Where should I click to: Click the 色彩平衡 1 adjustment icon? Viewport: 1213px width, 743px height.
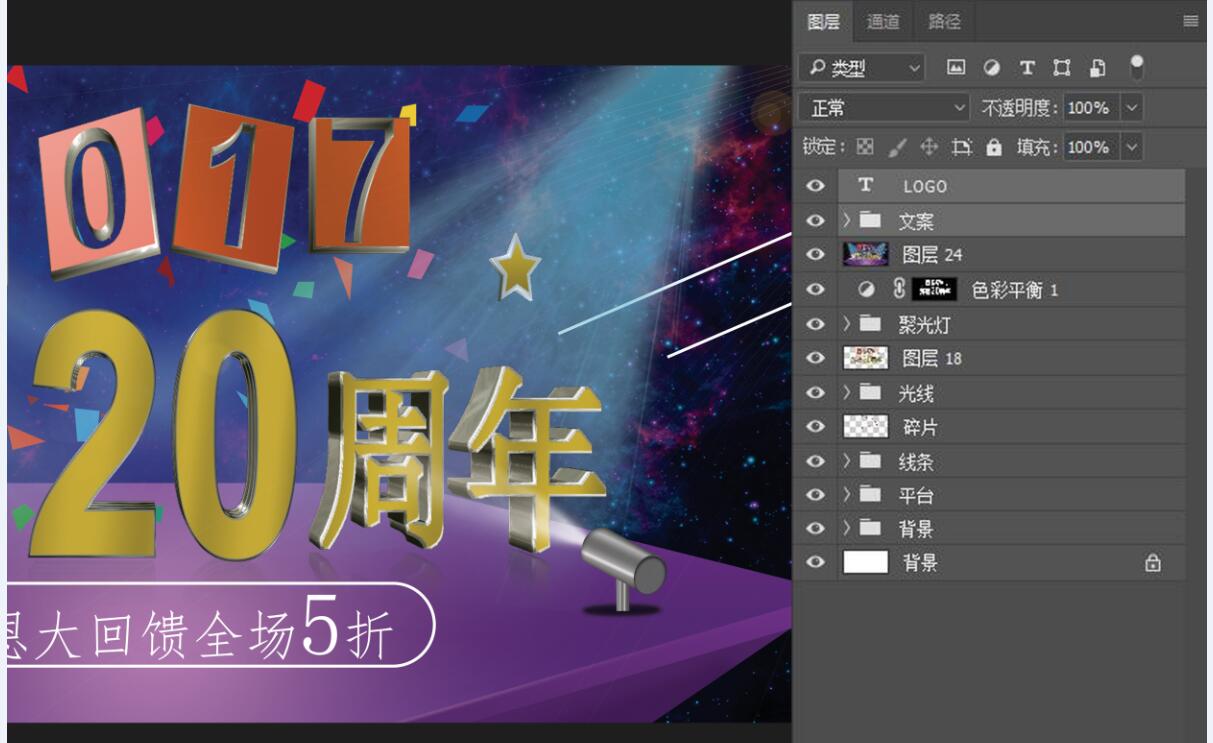coord(867,289)
